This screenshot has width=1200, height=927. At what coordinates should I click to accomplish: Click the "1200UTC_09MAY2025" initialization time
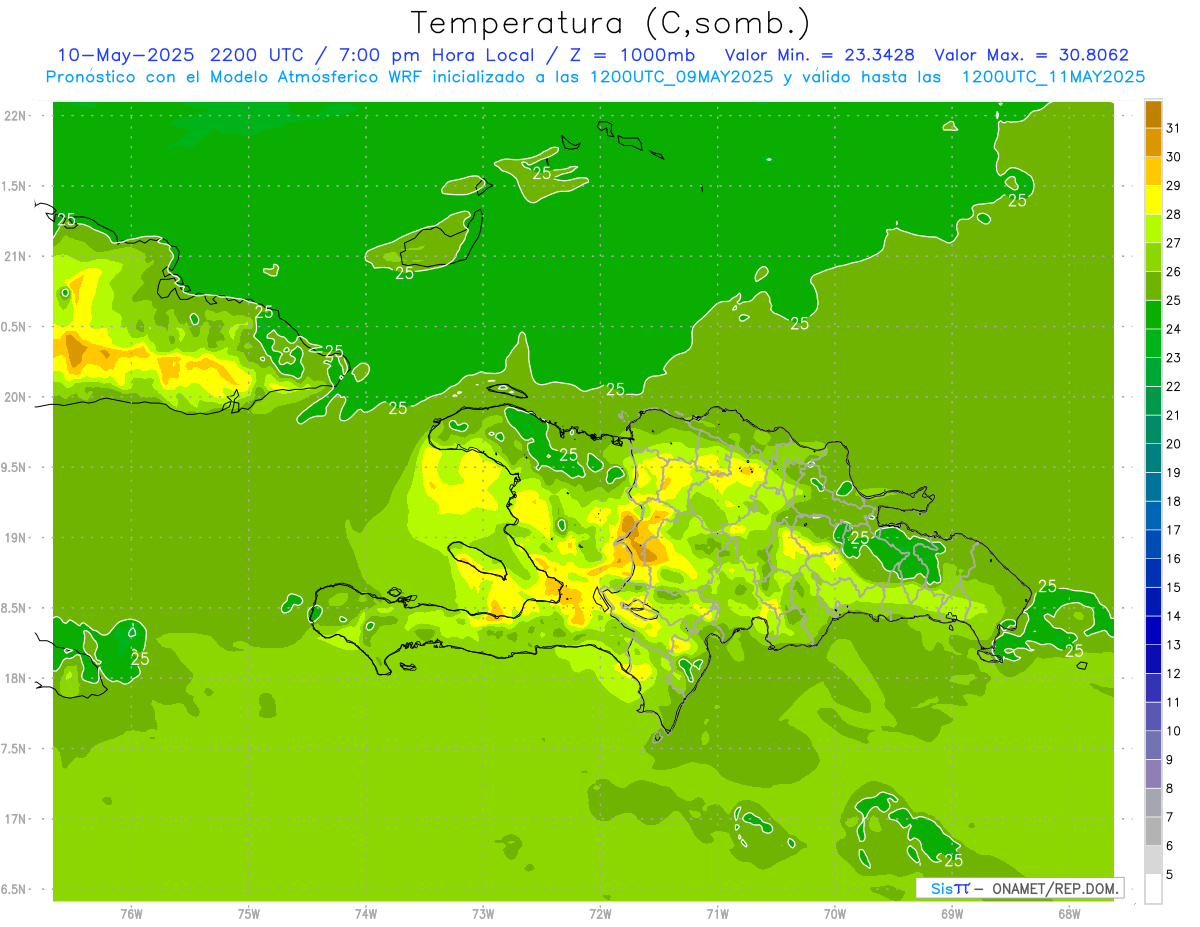click(682, 77)
